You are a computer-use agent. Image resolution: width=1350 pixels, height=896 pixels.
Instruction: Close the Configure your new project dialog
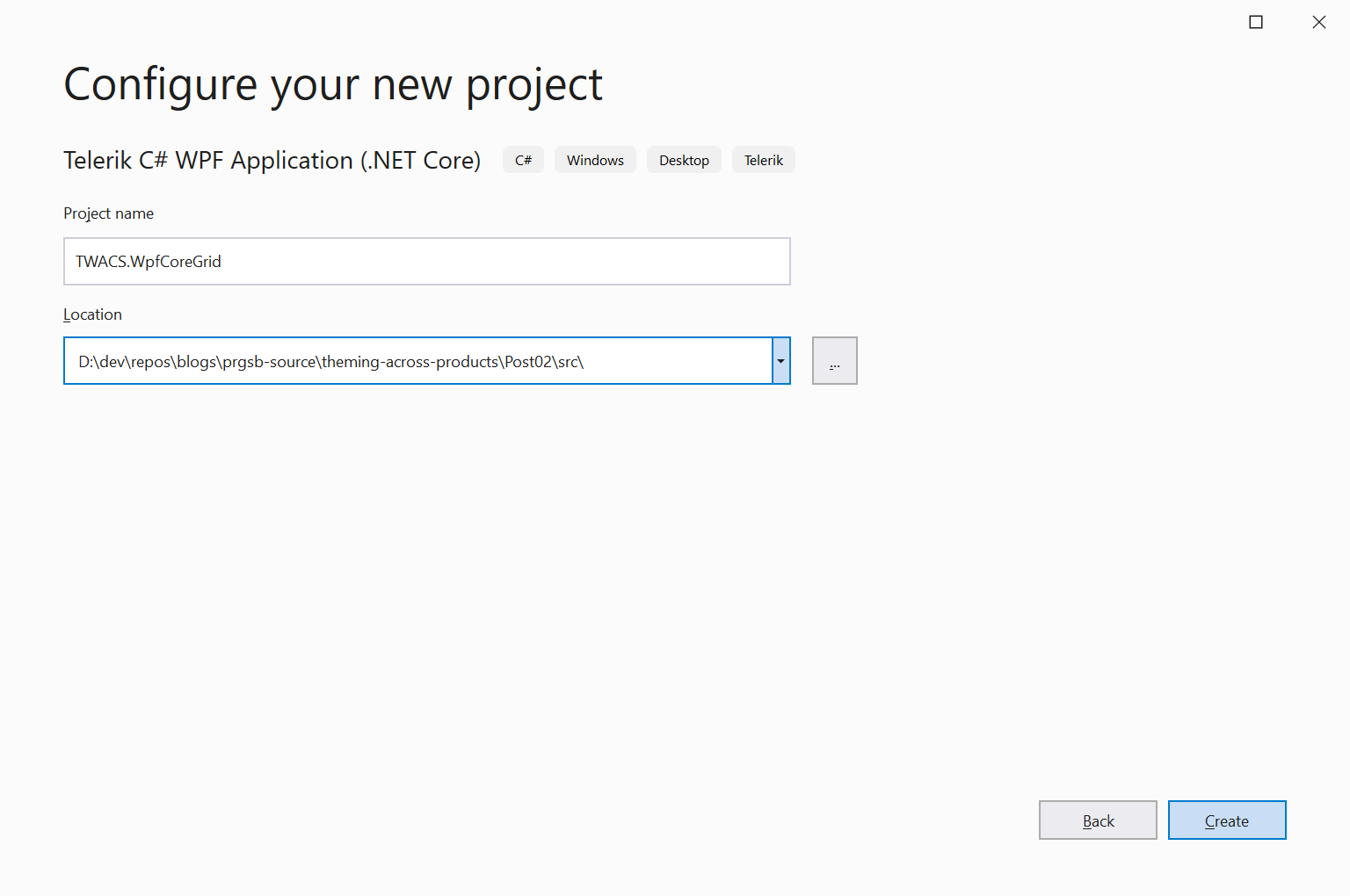coord(1319,21)
